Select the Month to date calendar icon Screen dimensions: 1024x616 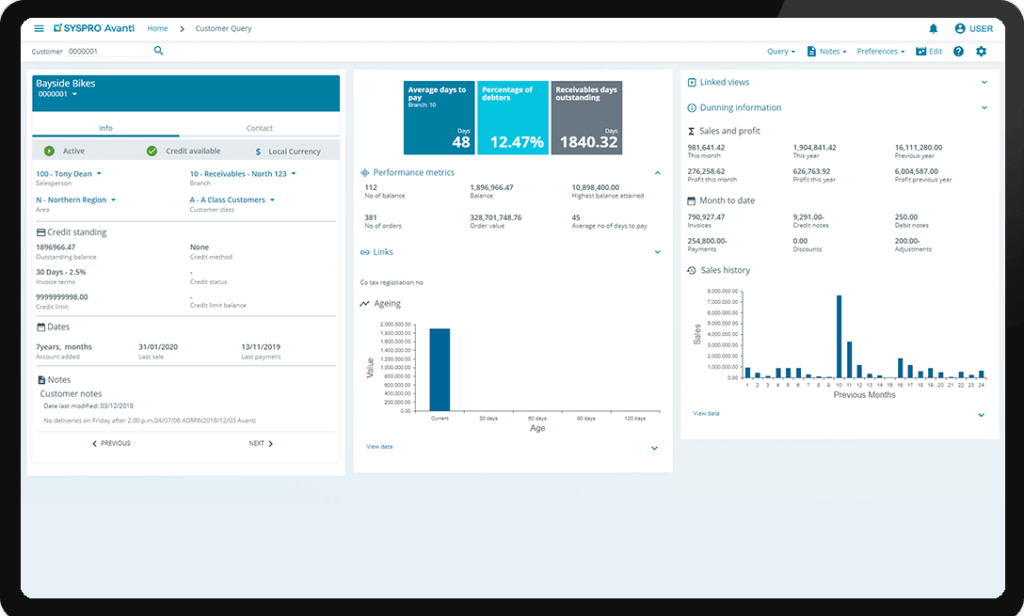tap(689, 200)
